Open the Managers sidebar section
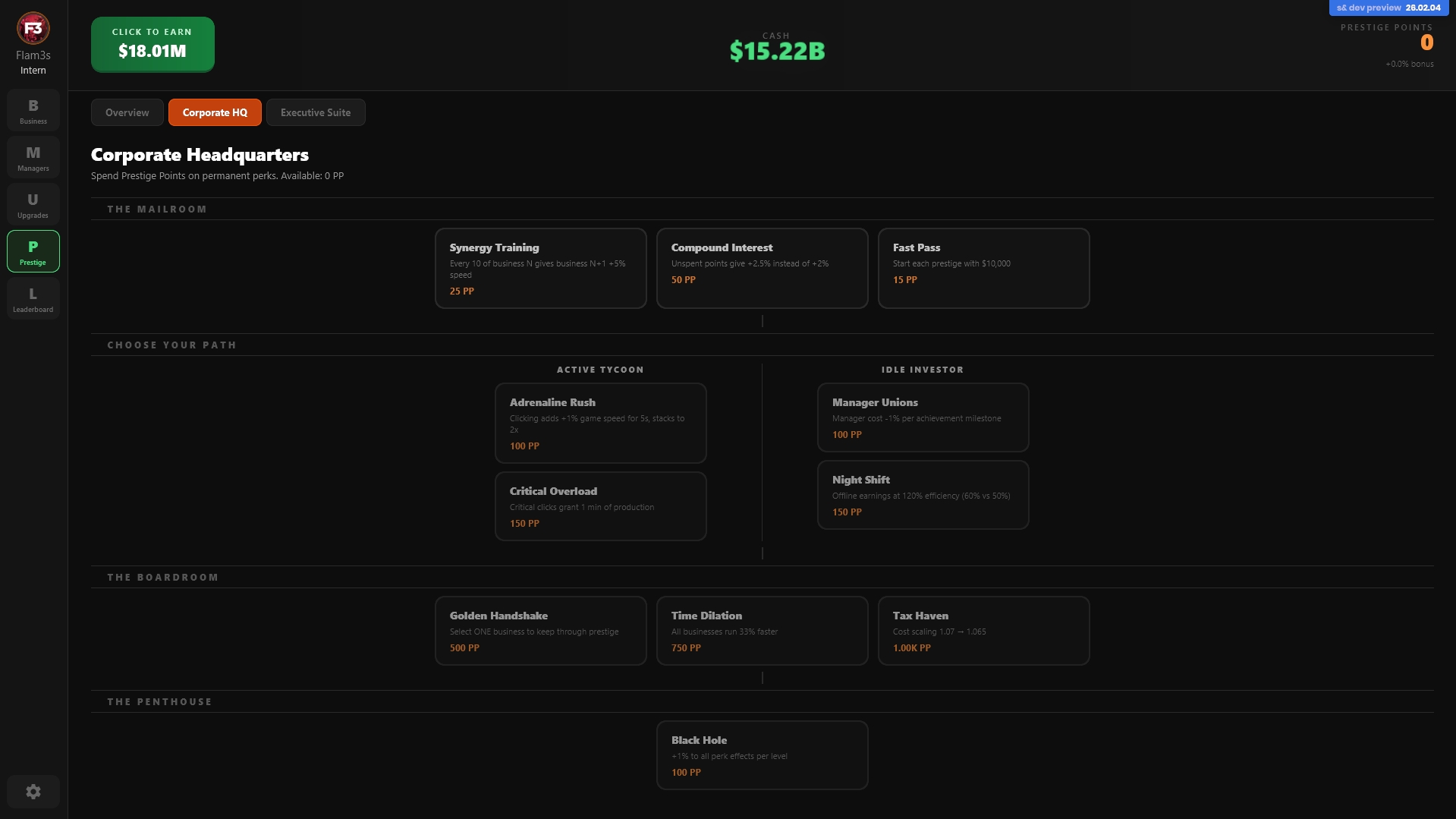Screen dimensions: 1456x819 pyautogui.click(x=33, y=158)
